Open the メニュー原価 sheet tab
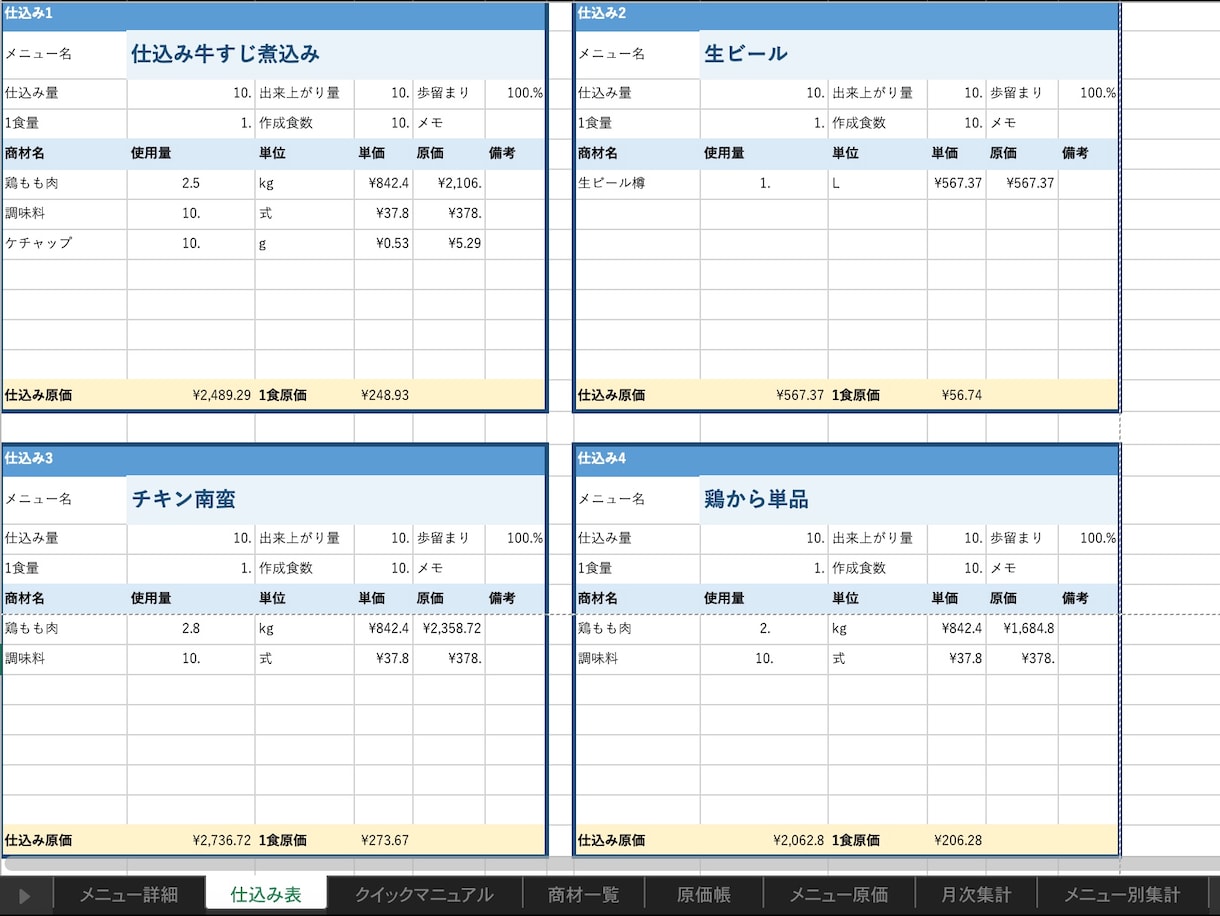Viewport: 1220px width, 916px height. [x=838, y=895]
